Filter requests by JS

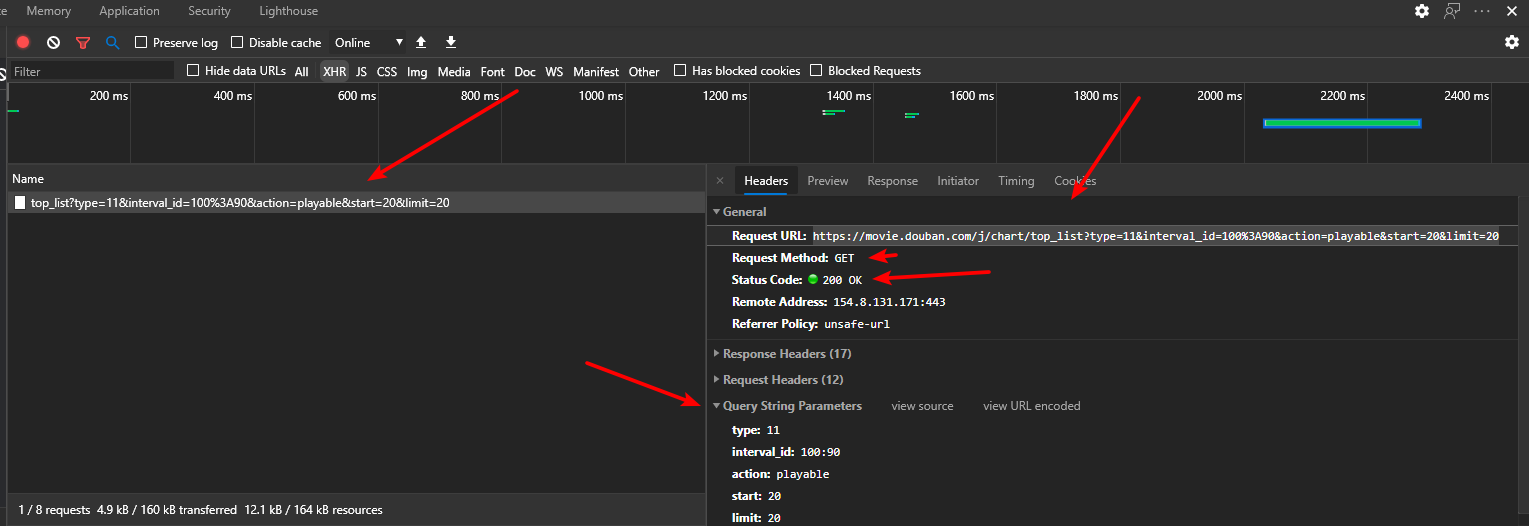361,72
